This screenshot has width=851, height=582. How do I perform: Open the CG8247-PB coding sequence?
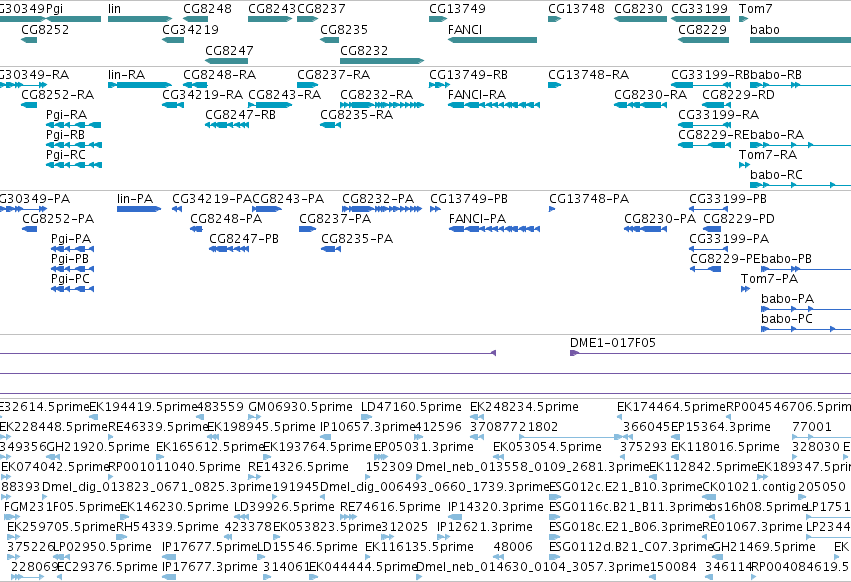(x=229, y=249)
